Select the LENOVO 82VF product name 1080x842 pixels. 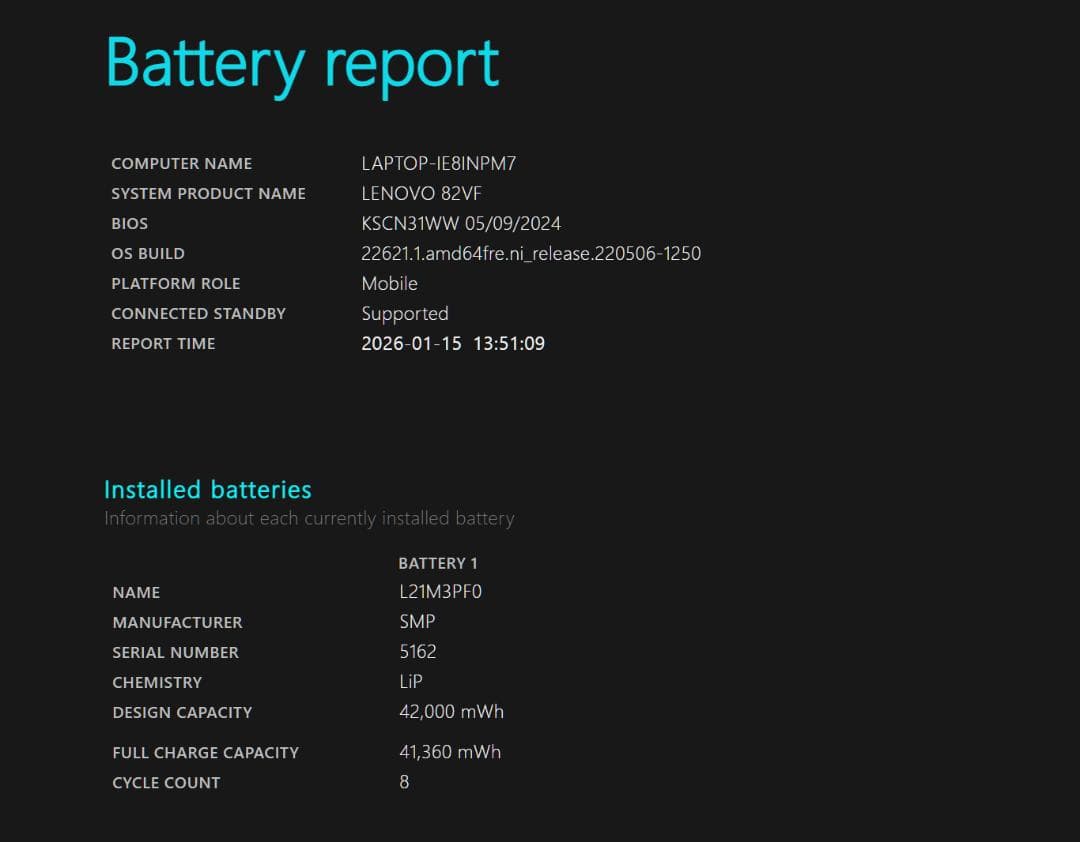point(421,193)
